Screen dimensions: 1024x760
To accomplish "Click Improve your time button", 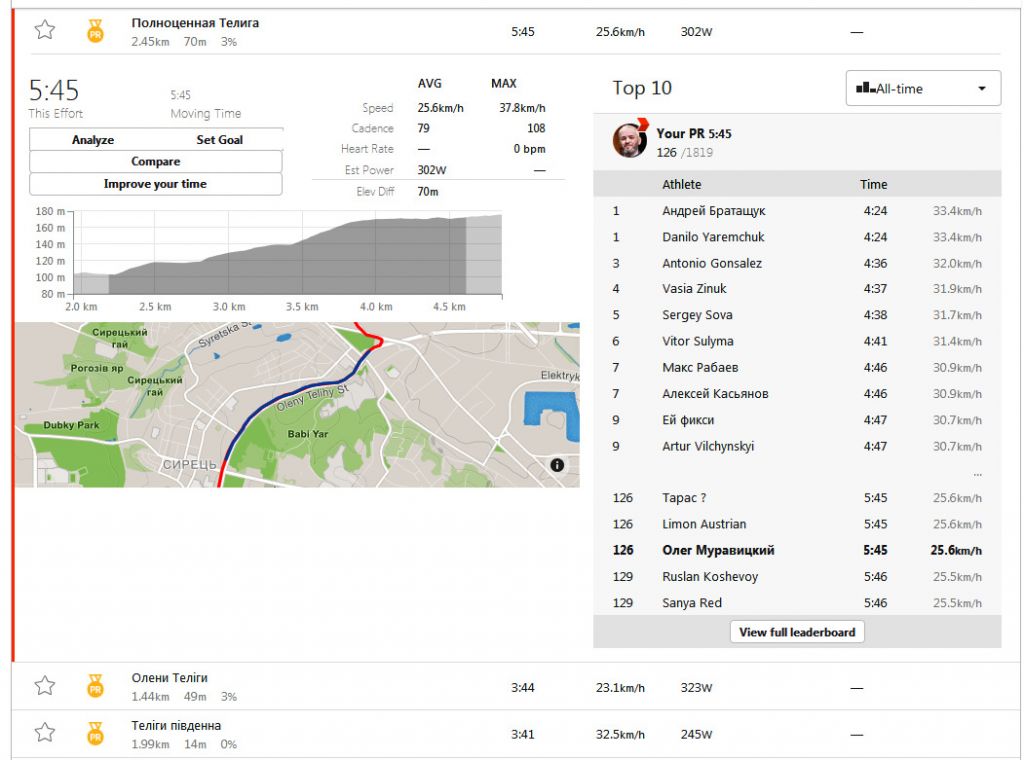I will pyautogui.click(x=156, y=185).
